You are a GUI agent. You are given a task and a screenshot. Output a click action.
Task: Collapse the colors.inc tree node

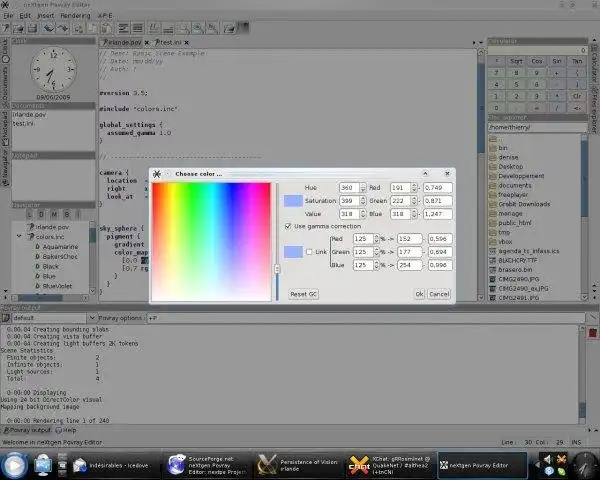pyautogui.click(x=19, y=237)
